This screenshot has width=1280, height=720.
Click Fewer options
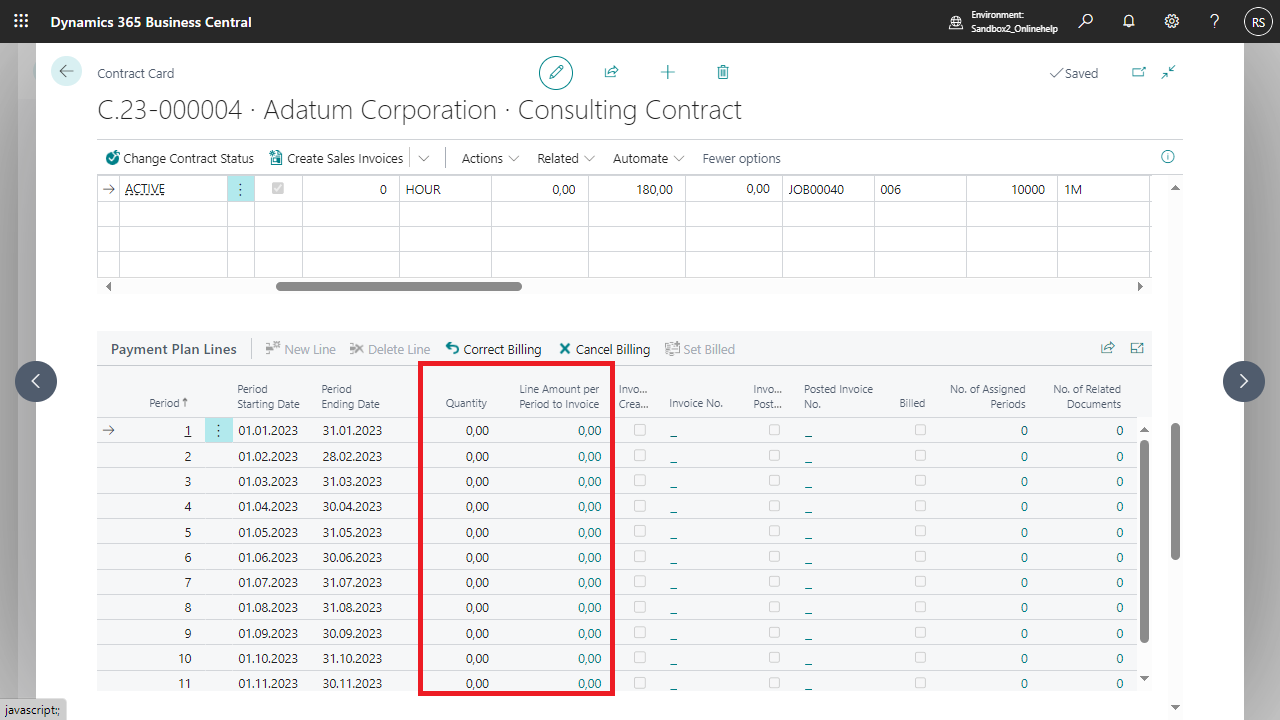741,158
